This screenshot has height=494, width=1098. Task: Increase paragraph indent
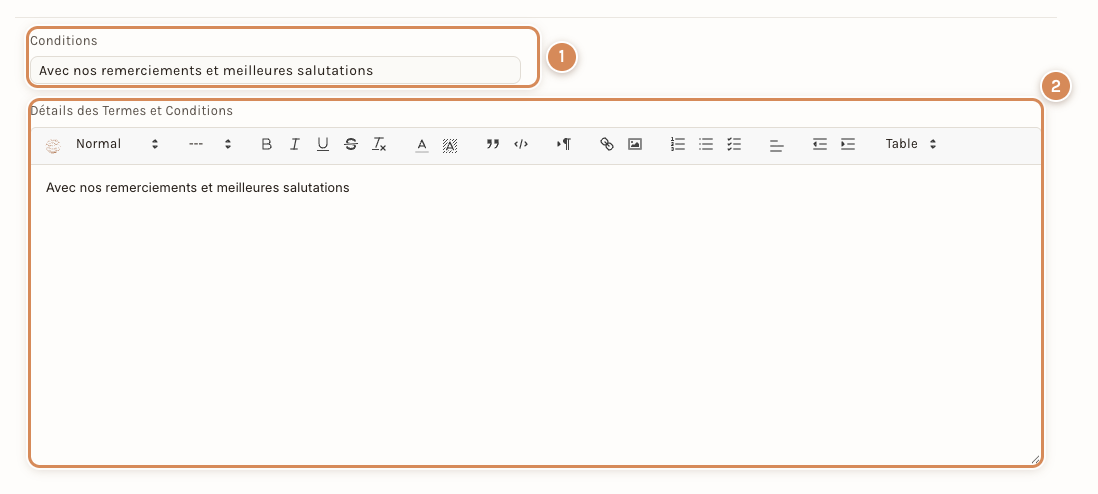point(848,144)
